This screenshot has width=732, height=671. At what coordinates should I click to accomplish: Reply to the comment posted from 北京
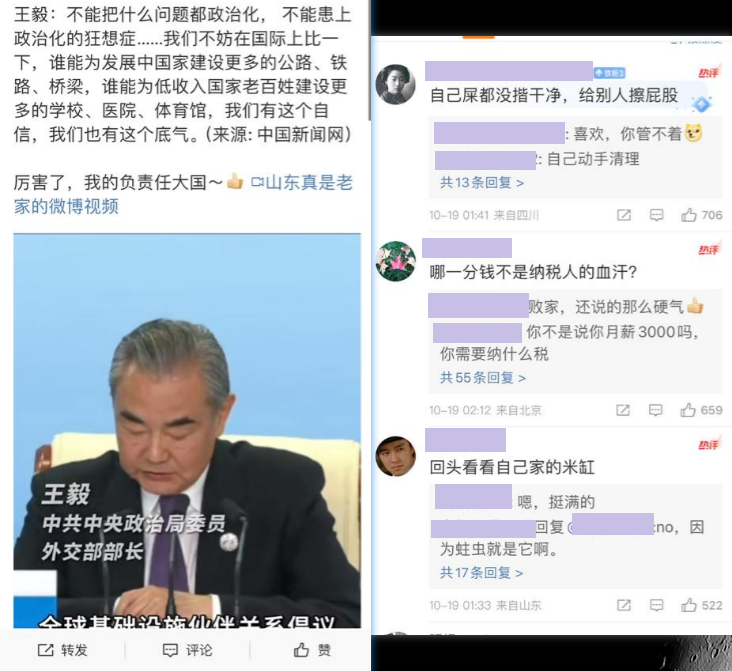click(x=655, y=410)
